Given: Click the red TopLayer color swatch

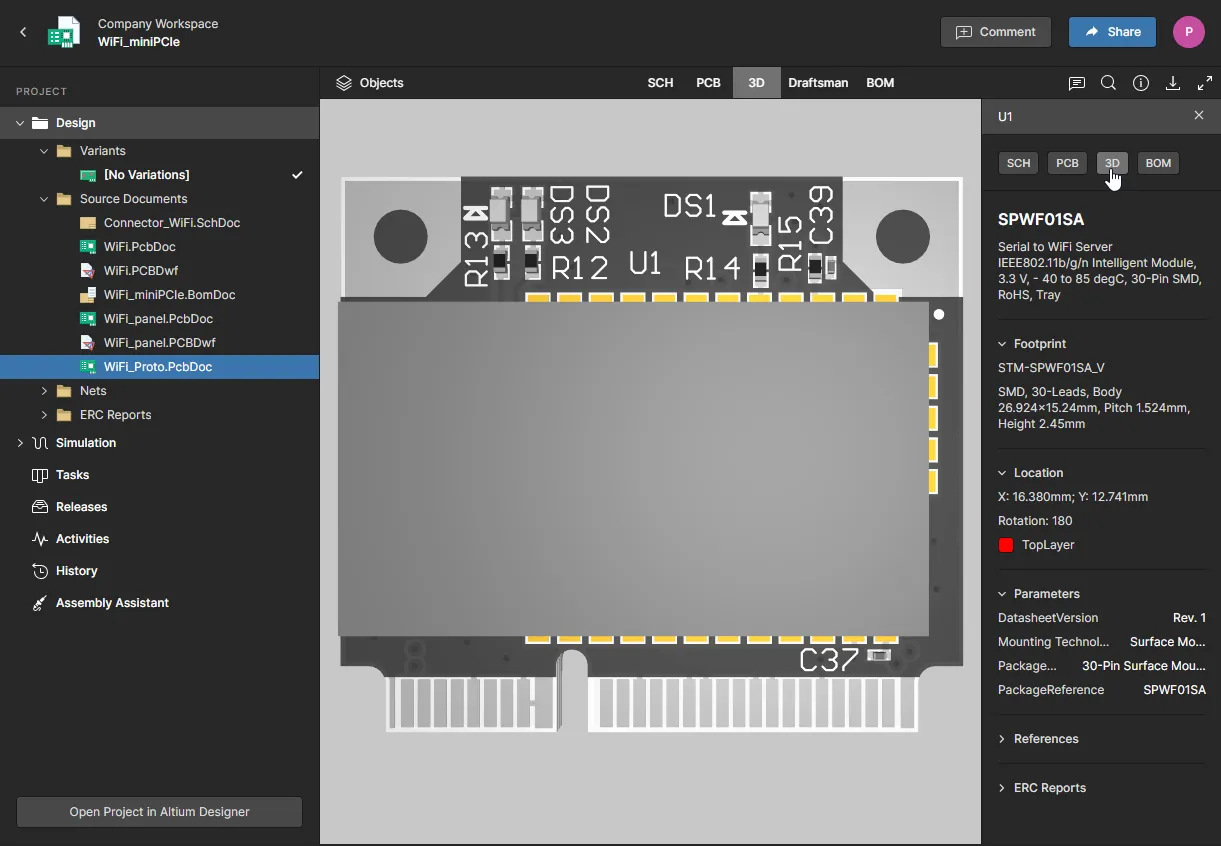Looking at the screenshot, I should point(1006,545).
